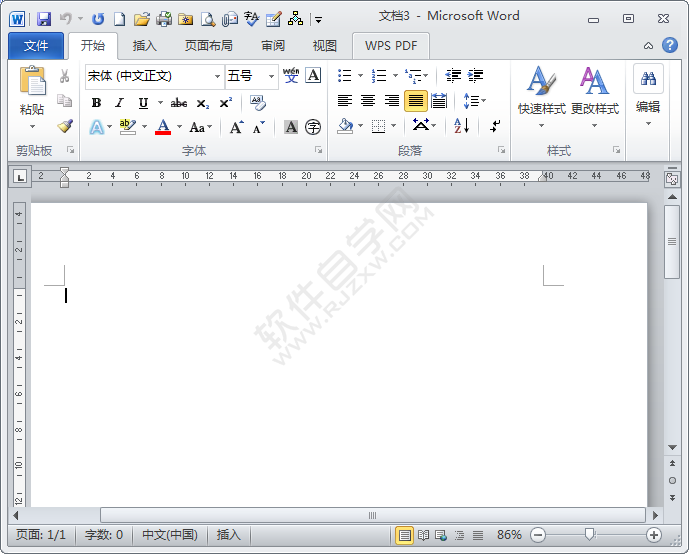Expand the 粘贴 paste options arrow
The height and width of the screenshot is (554, 689).
(32, 127)
